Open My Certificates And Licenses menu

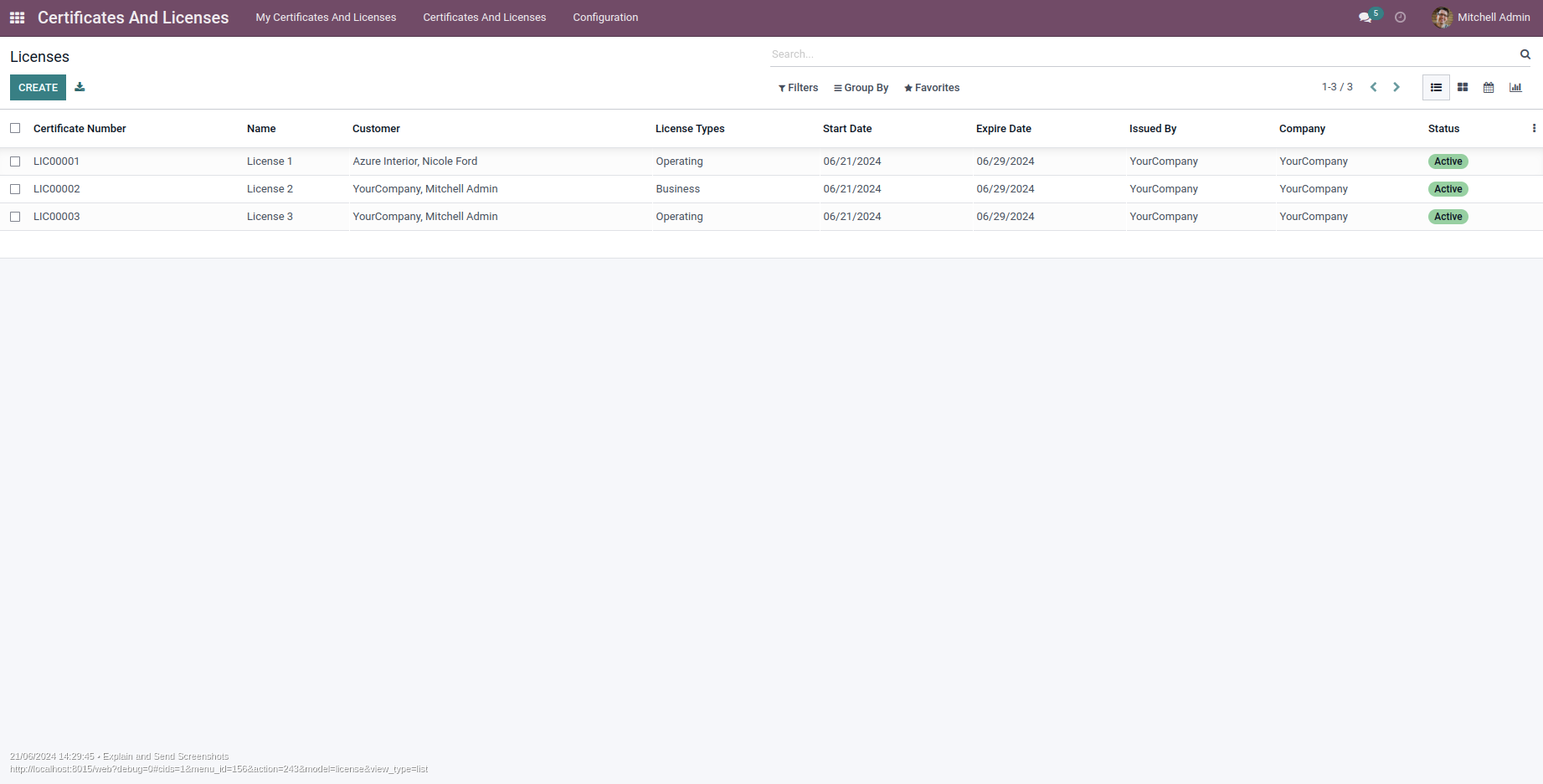326,18
